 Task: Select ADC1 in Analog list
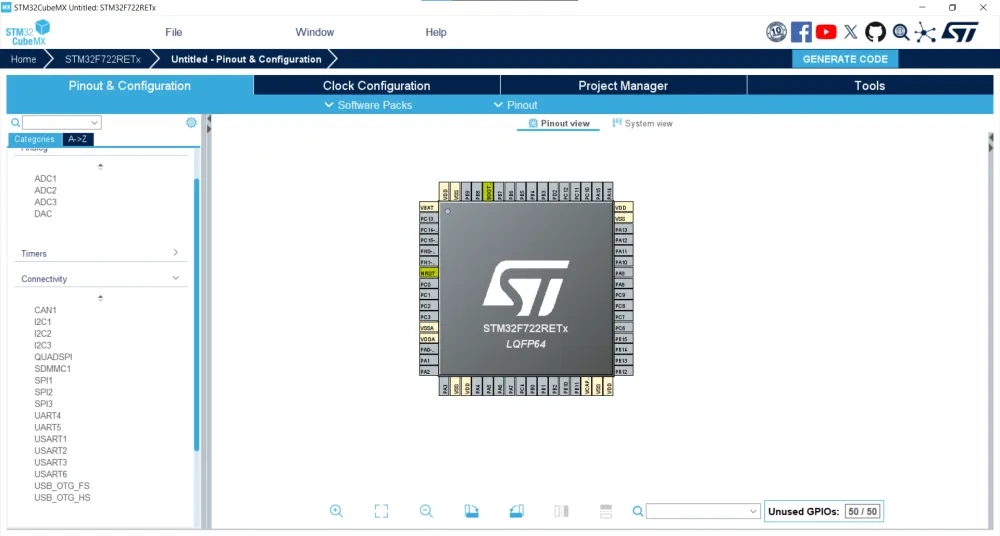[45, 179]
